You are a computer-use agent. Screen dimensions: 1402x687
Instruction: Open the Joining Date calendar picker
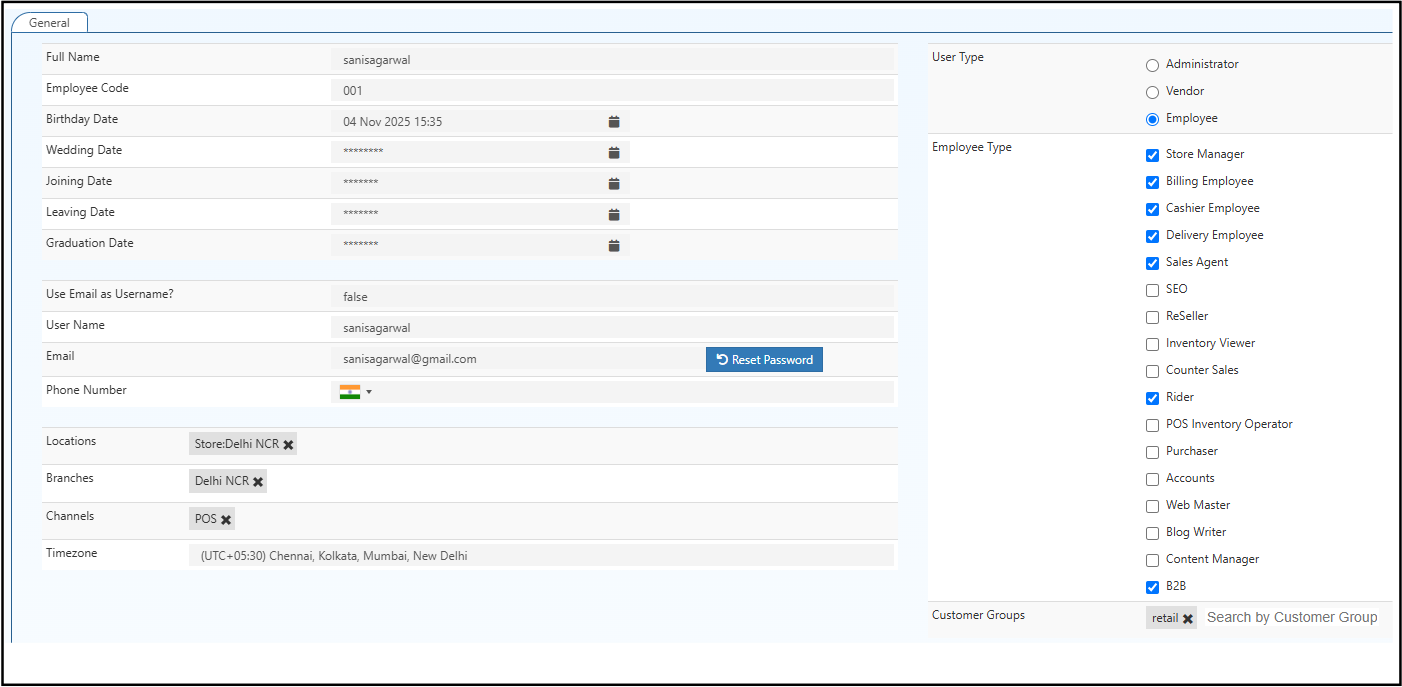[x=613, y=183]
